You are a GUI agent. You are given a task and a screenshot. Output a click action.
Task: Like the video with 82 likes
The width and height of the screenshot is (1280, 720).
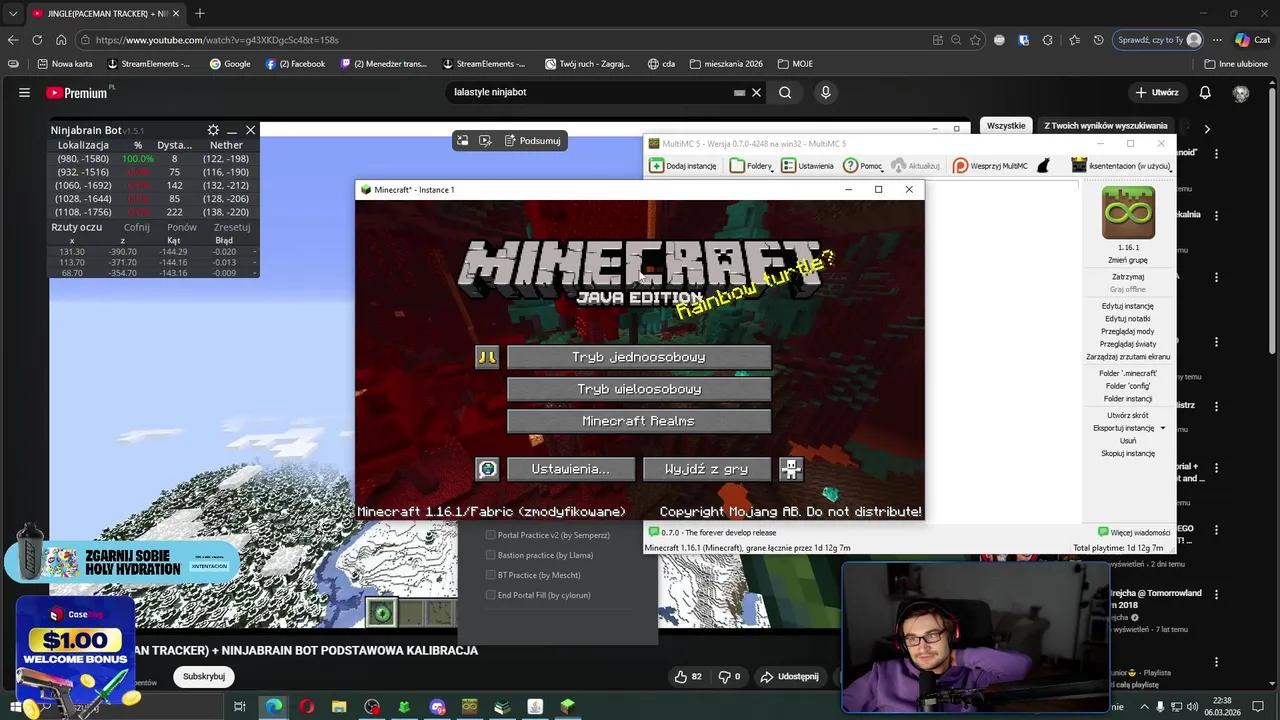point(689,676)
